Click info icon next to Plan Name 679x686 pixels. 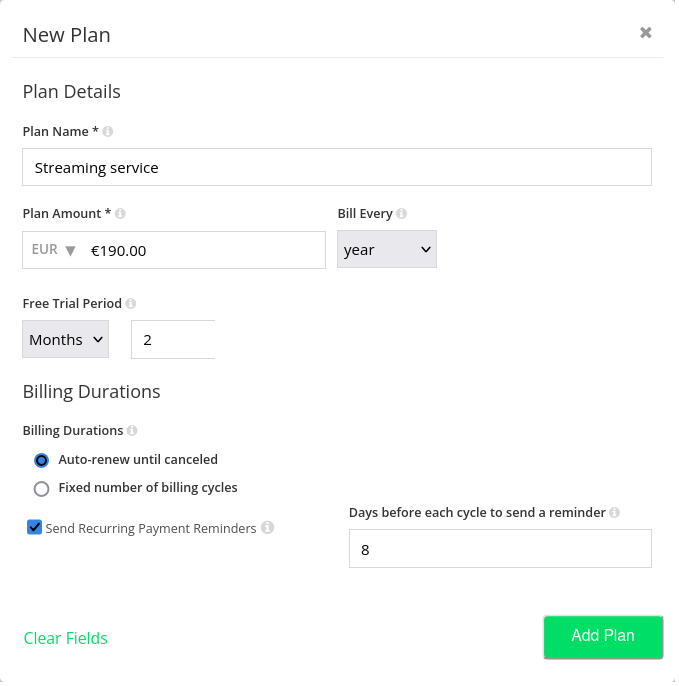[x=108, y=132]
